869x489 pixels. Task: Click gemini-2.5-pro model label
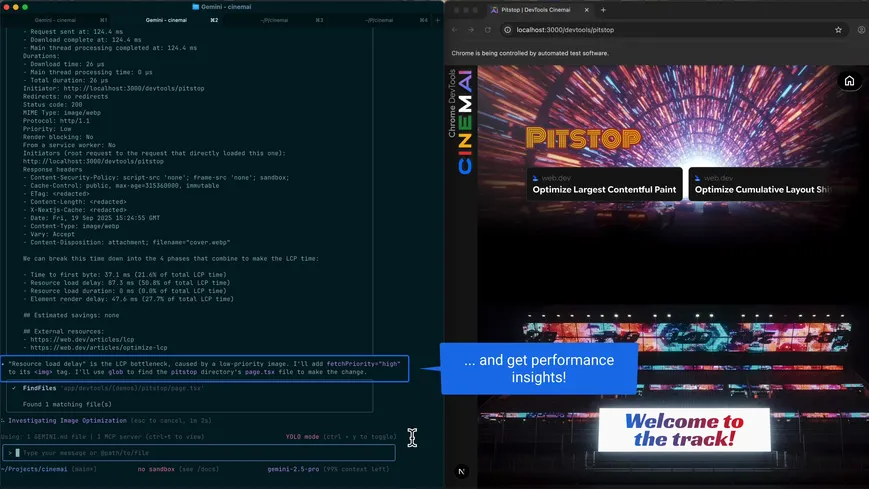[293, 469]
